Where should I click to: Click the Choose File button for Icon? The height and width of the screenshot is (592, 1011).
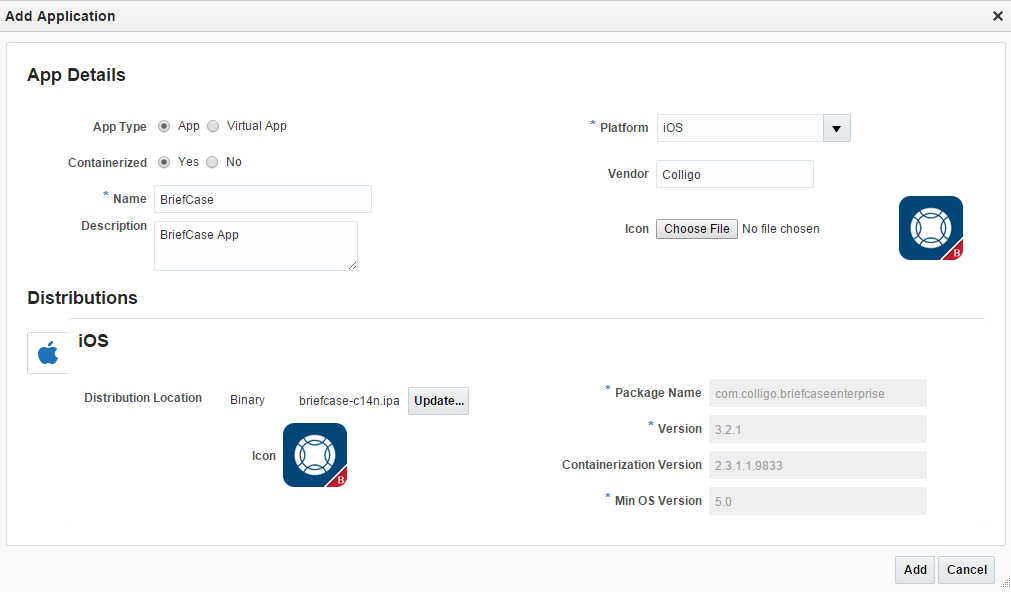click(x=697, y=229)
